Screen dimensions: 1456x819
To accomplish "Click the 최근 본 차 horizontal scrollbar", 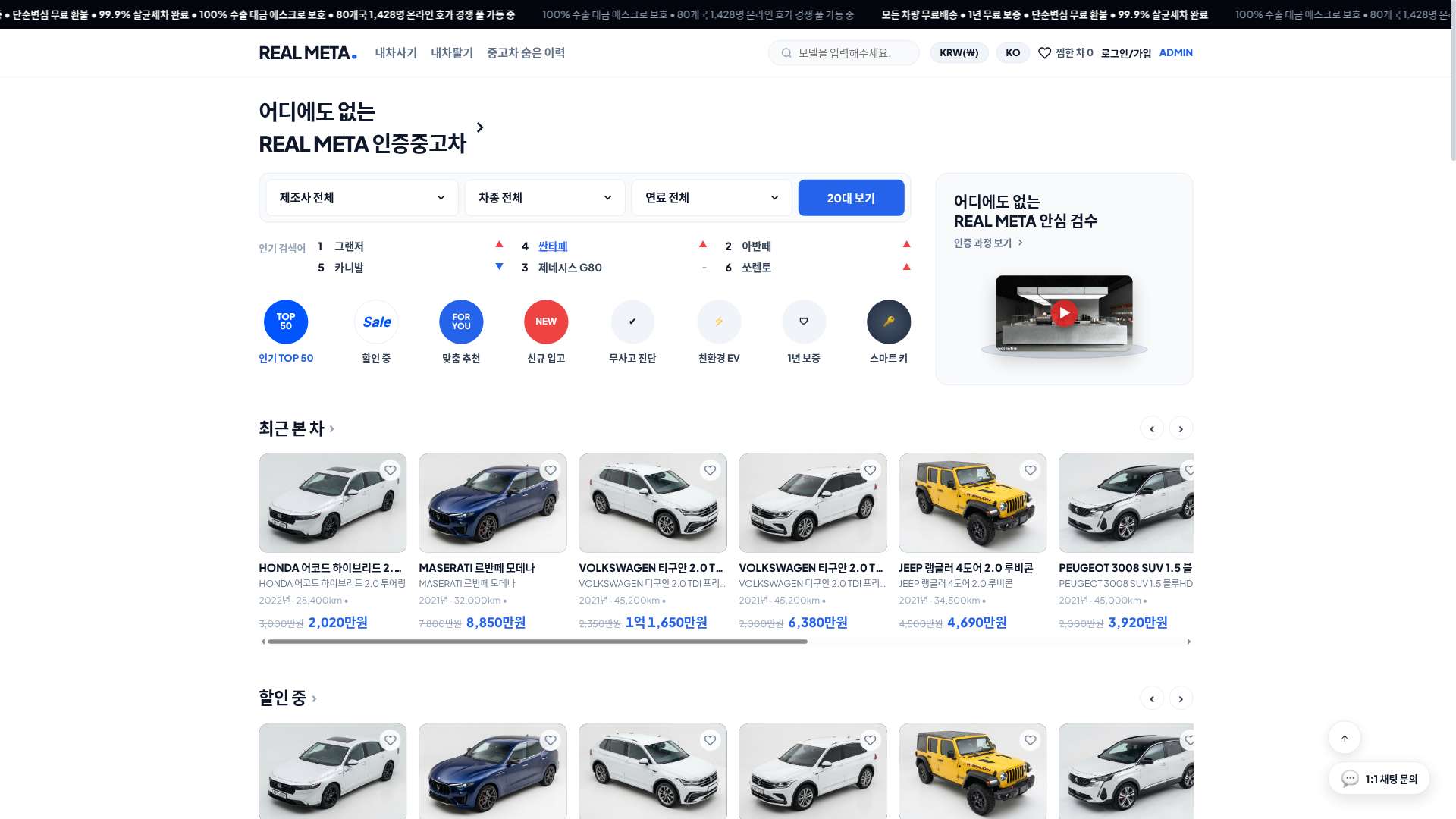I will click(x=538, y=642).
